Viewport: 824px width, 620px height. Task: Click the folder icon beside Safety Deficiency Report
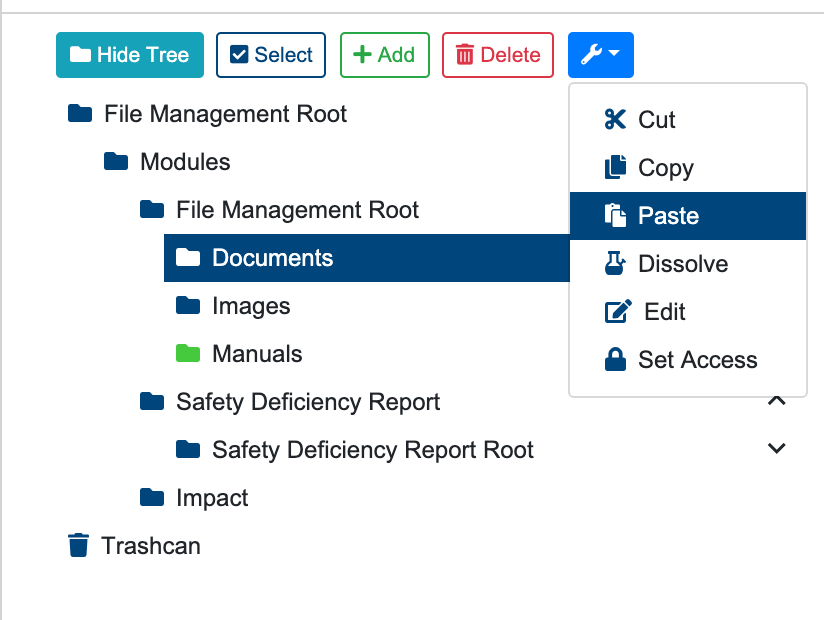pyautogui.click(x=152, y=401)
